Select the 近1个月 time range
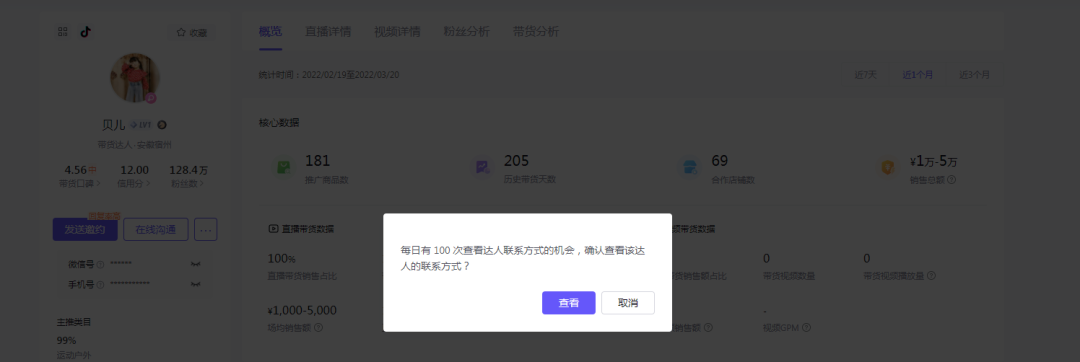Screen dimensions: 1080x362 918,74
